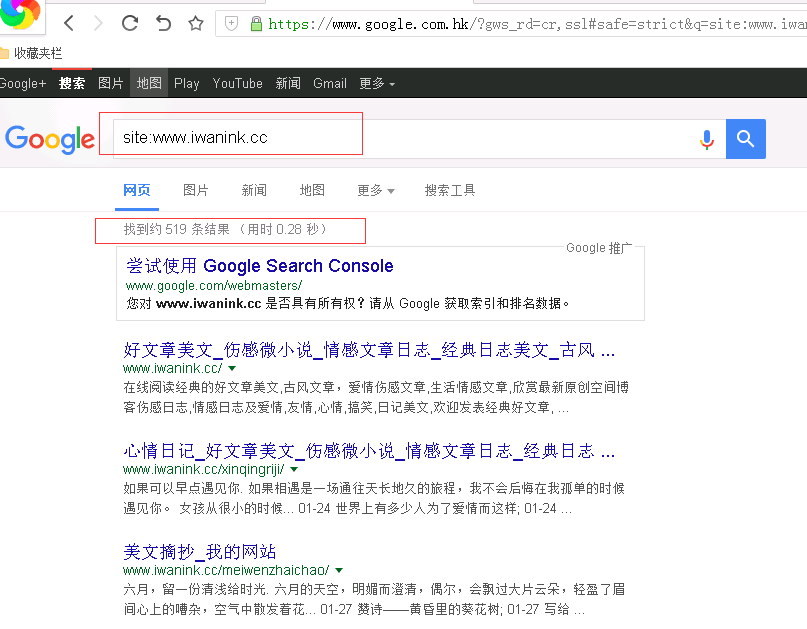
Task: Open 好文章美文_伤感微小说 result title
Action: pyautogui.click(x=369, y=350)
